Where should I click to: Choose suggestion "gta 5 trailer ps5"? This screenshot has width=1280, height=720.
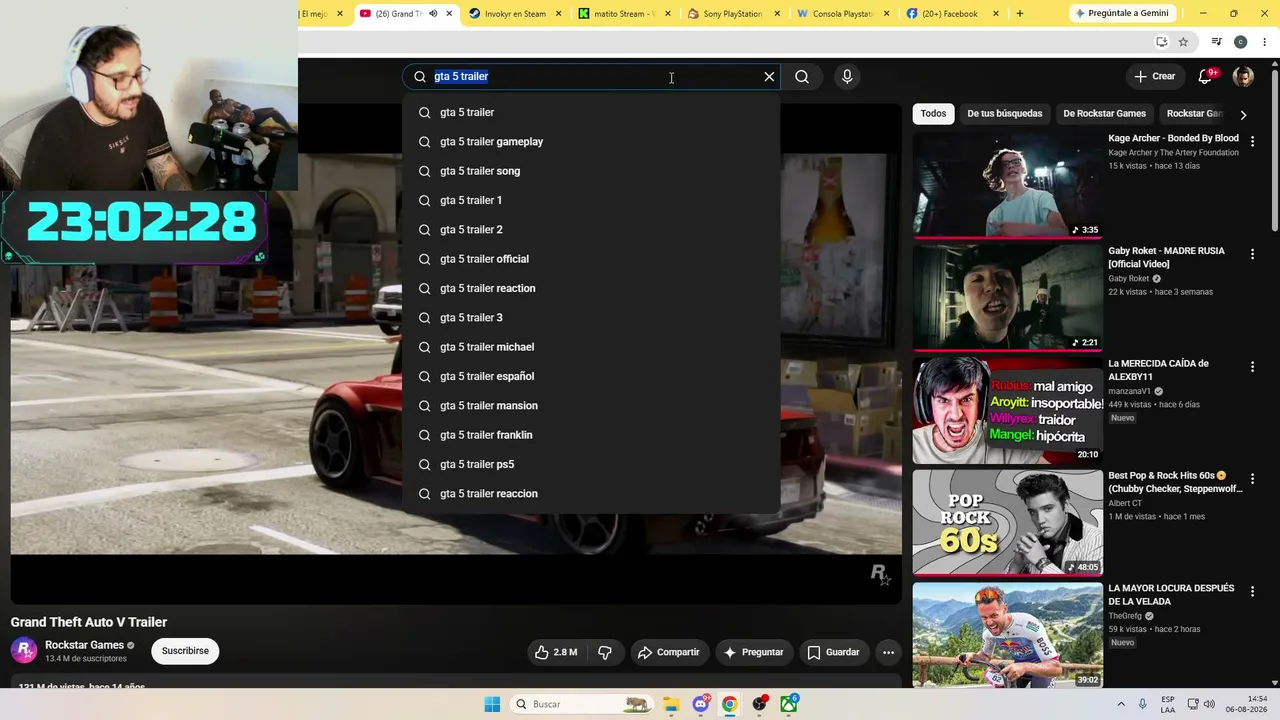coord(591,464)
